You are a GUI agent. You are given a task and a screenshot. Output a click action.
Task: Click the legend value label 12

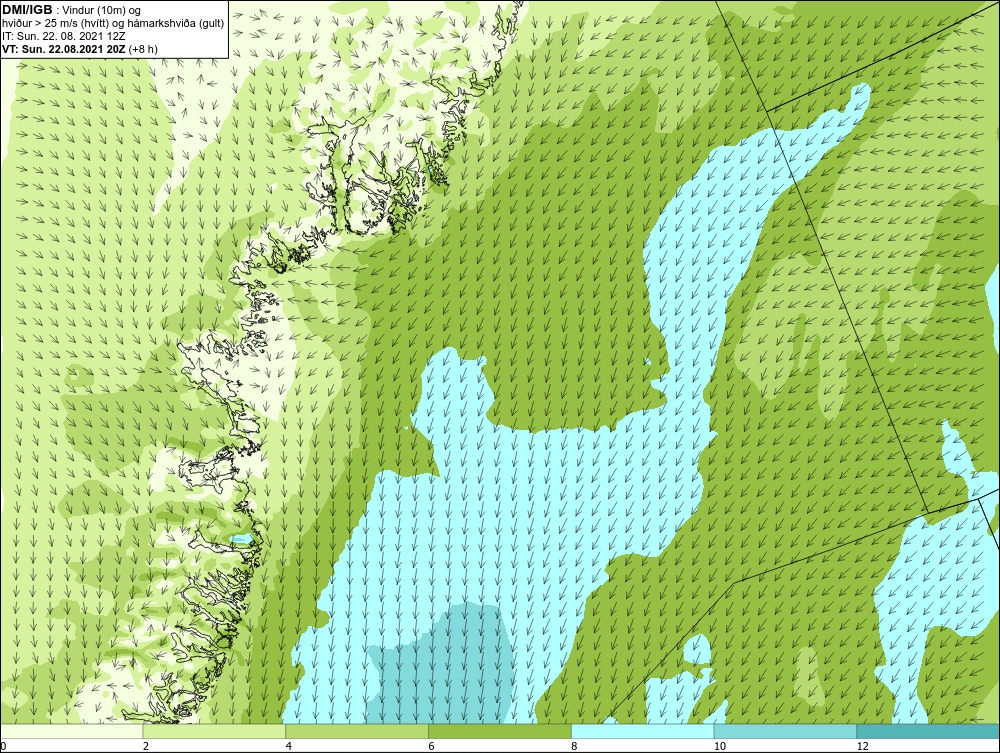[x=863, y=746]
